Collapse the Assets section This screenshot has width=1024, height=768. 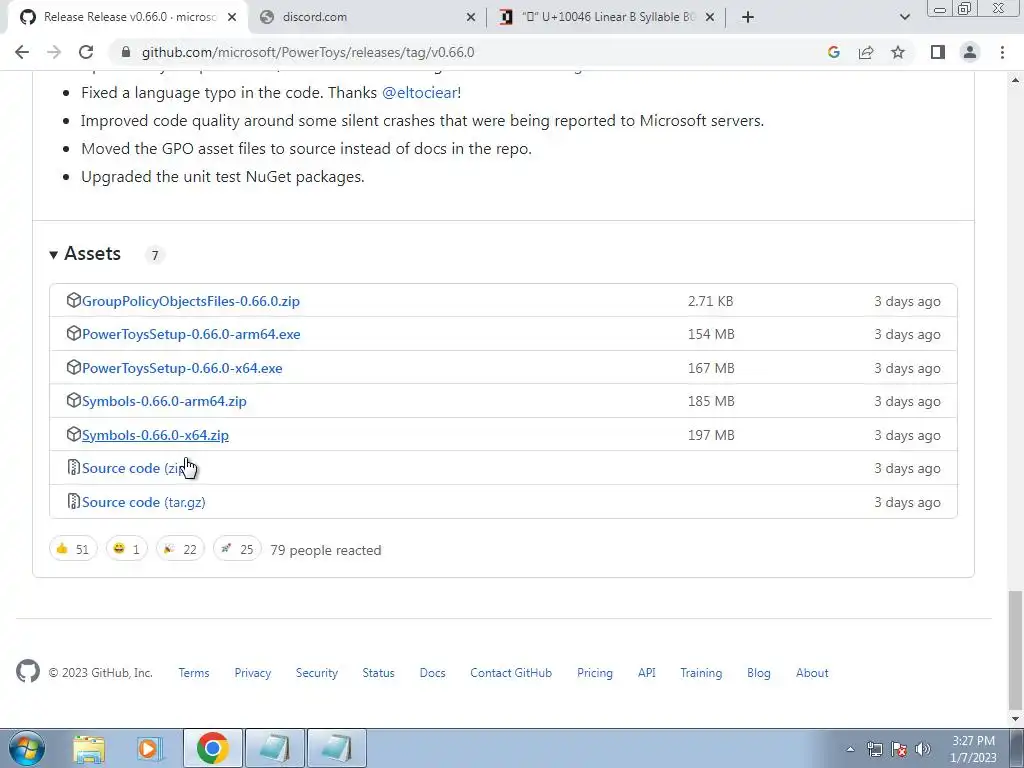point(86,253)
